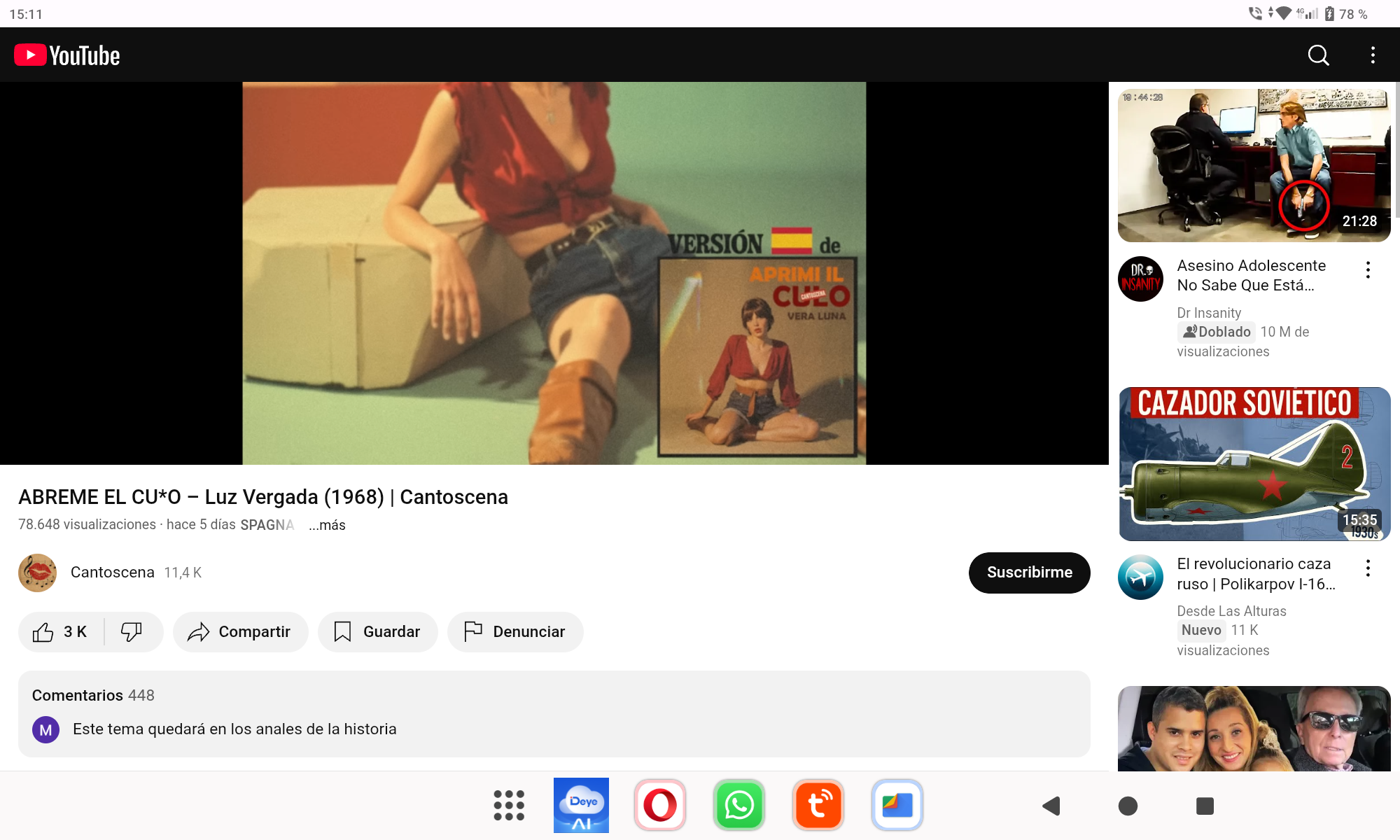Tap '78.648 visualizaciones' text
This screenshot has width=1400, height=840.
(87, 525)
